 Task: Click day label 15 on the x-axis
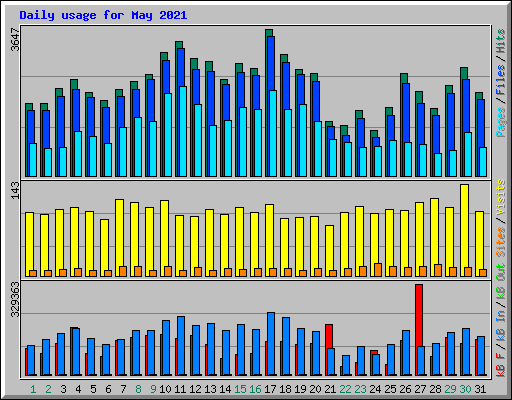pos(240,389)
